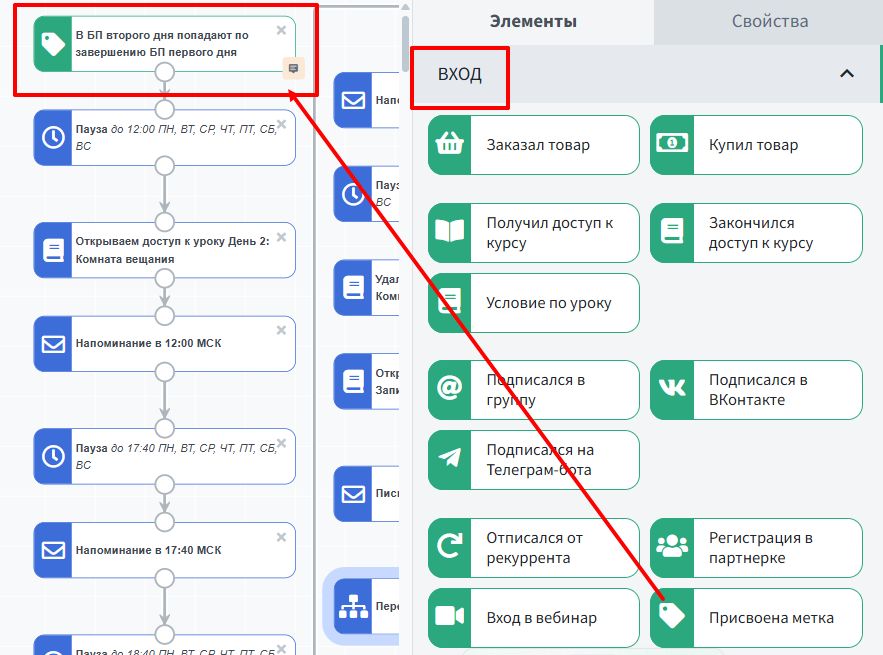
Task: Click the @ icon of Подписался в группу
Action: (449, 388)
